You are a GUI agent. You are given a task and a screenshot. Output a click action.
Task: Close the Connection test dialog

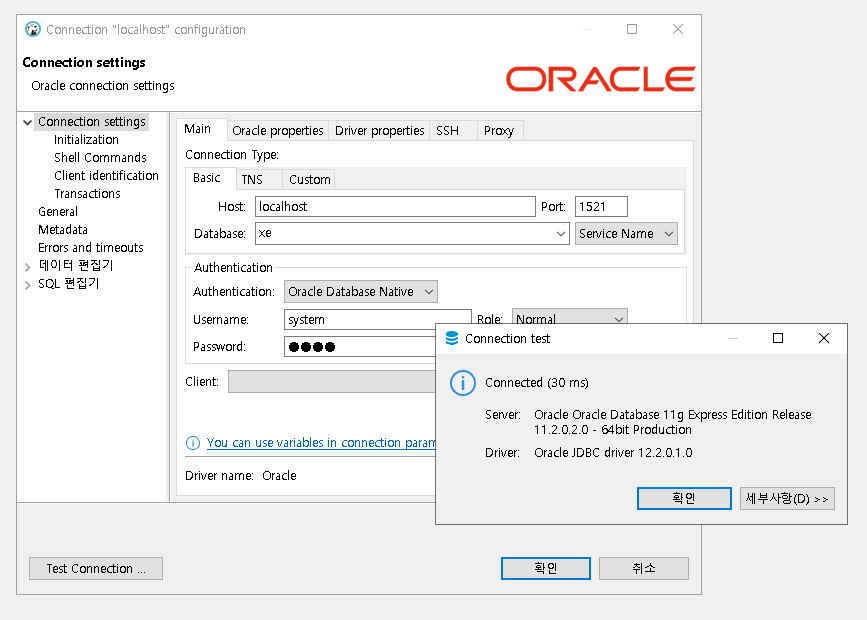point(824,338)
